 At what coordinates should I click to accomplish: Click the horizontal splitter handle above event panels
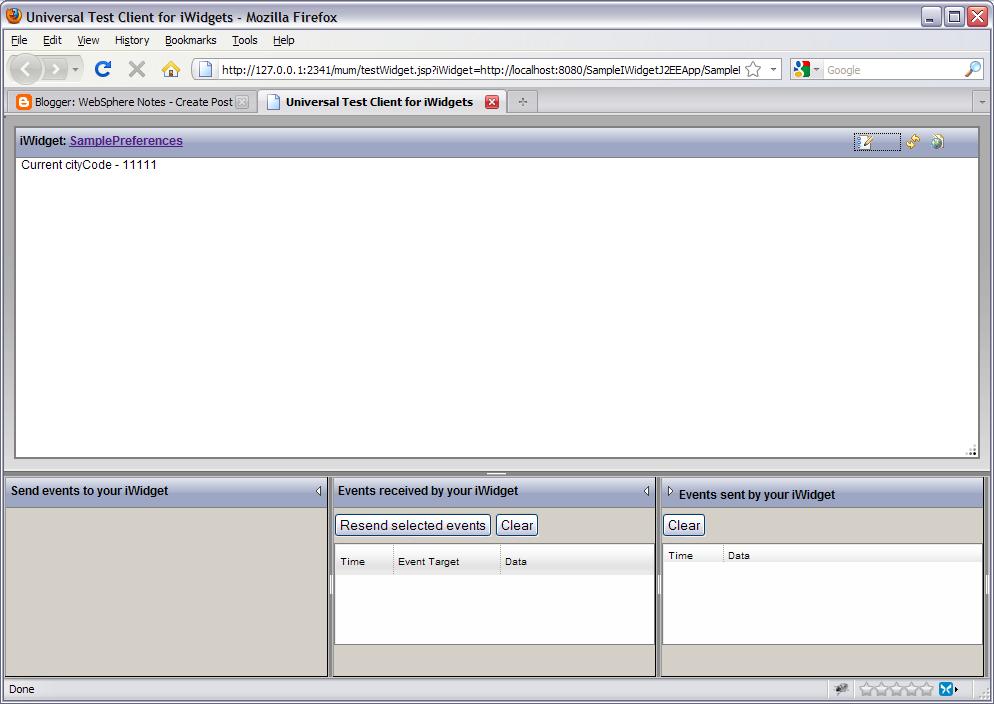click(496, 473)
